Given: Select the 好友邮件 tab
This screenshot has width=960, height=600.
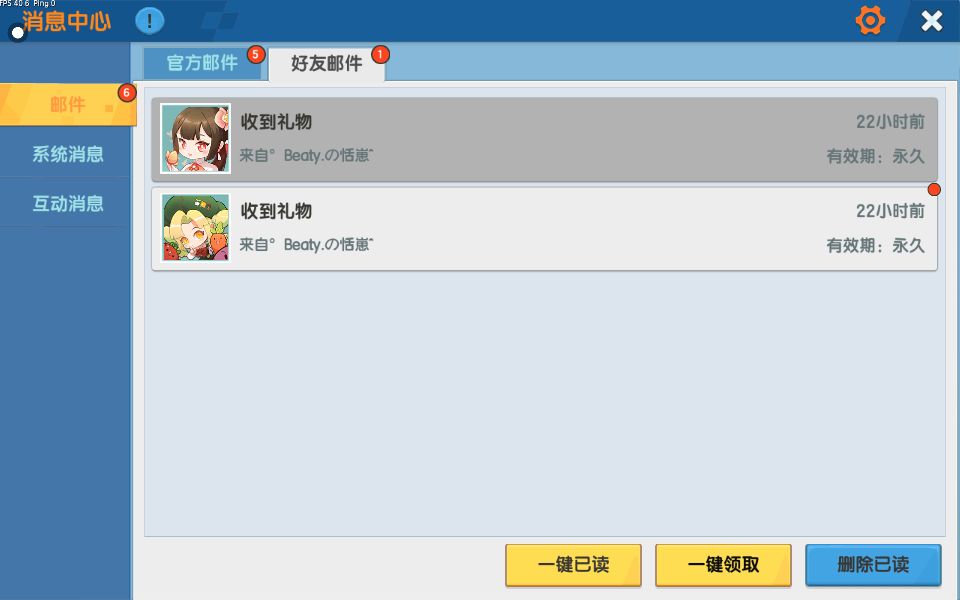Looking at the screenshot, I should [326, 64].
